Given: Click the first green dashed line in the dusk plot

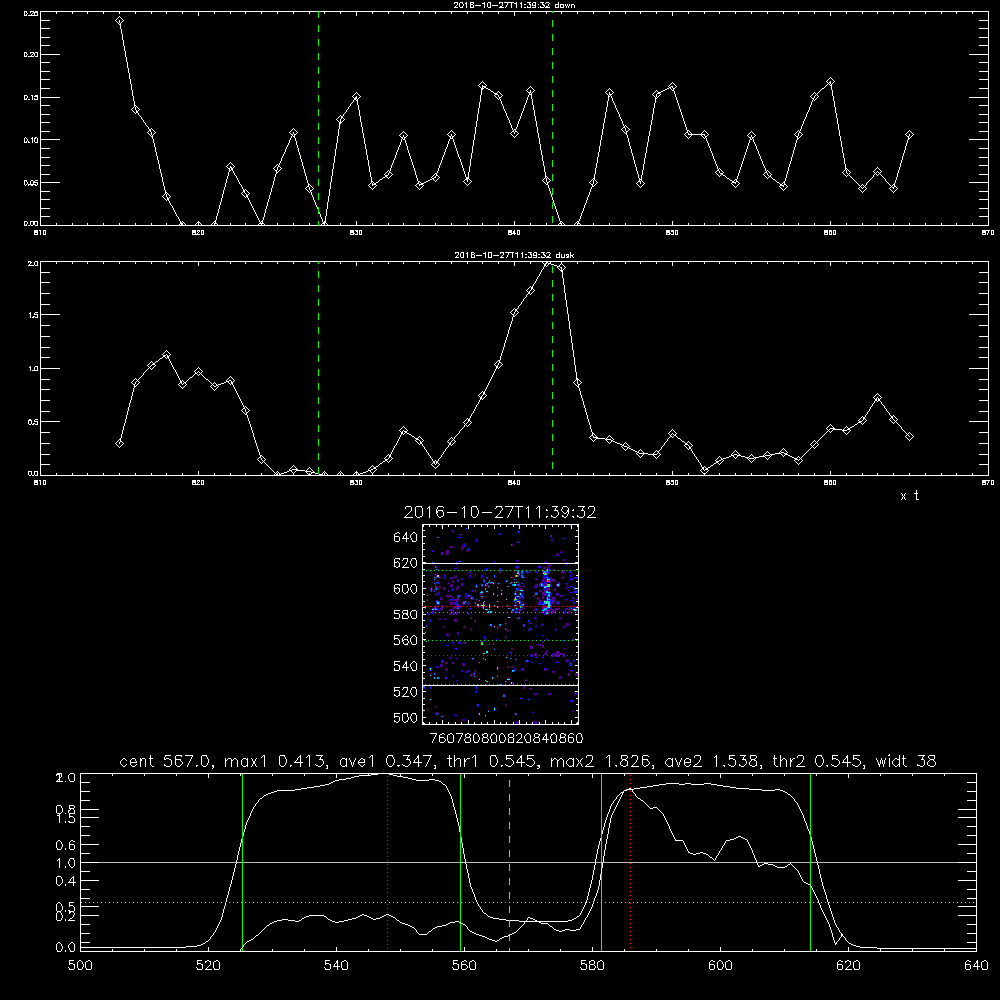Looking at the screenshot, I should [319, 368].
